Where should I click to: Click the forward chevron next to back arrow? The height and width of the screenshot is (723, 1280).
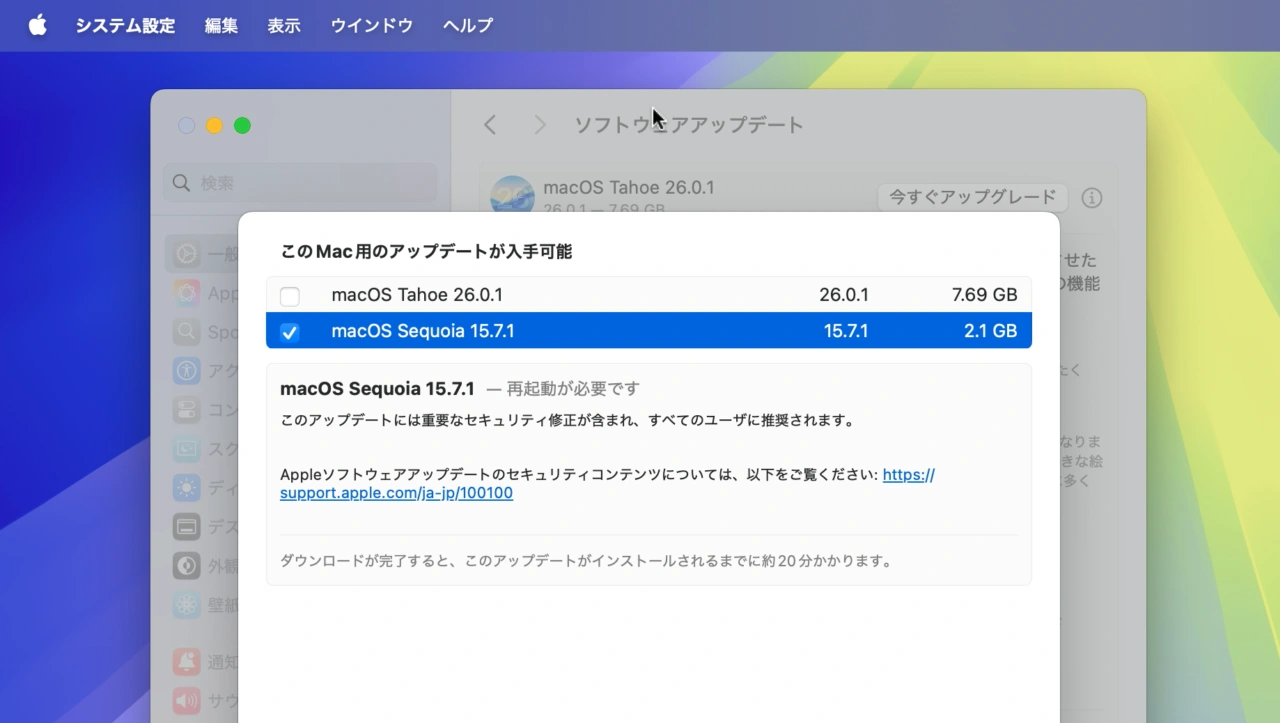(538, 124)
